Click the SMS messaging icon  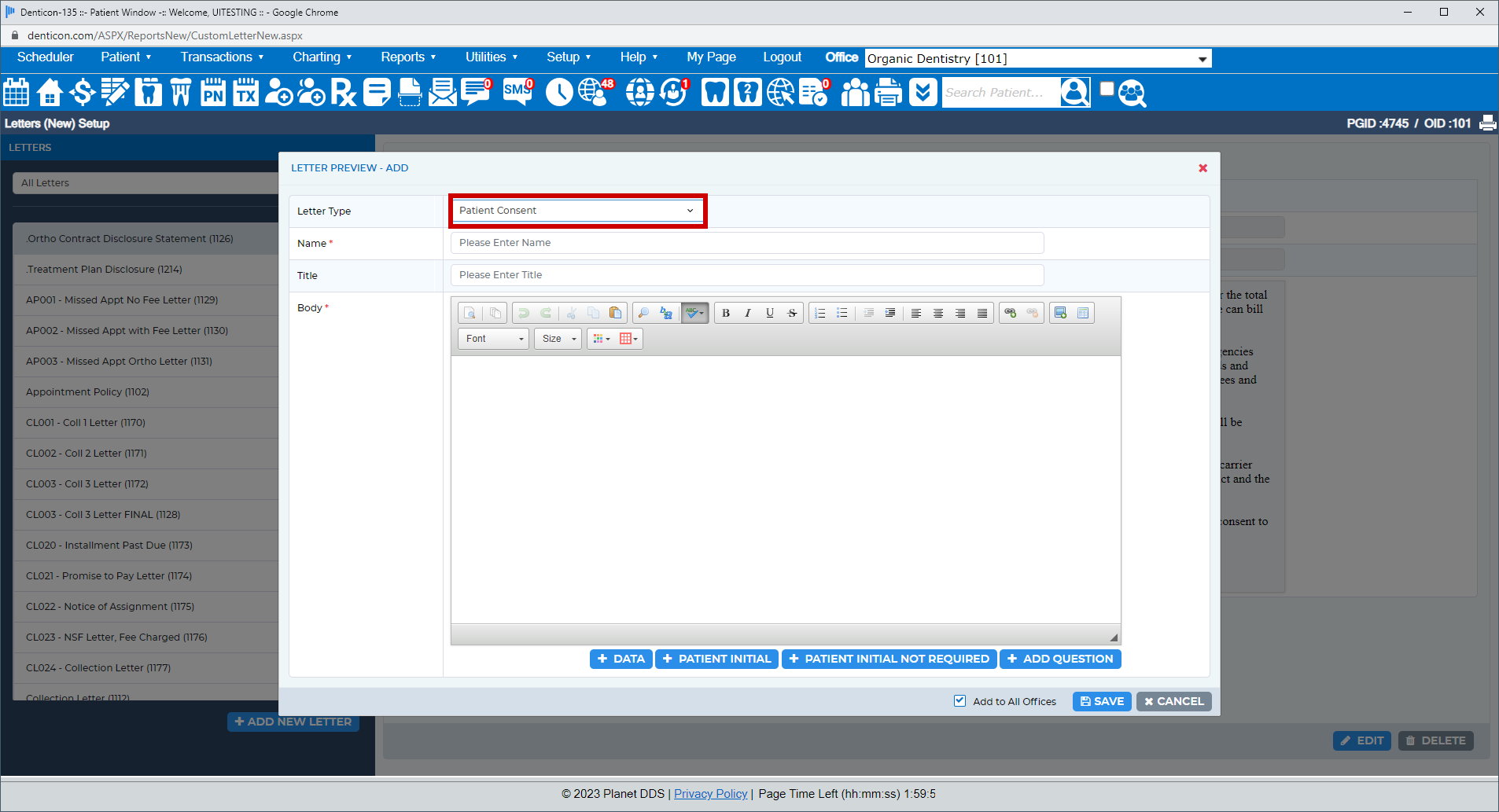pos(517,92)
